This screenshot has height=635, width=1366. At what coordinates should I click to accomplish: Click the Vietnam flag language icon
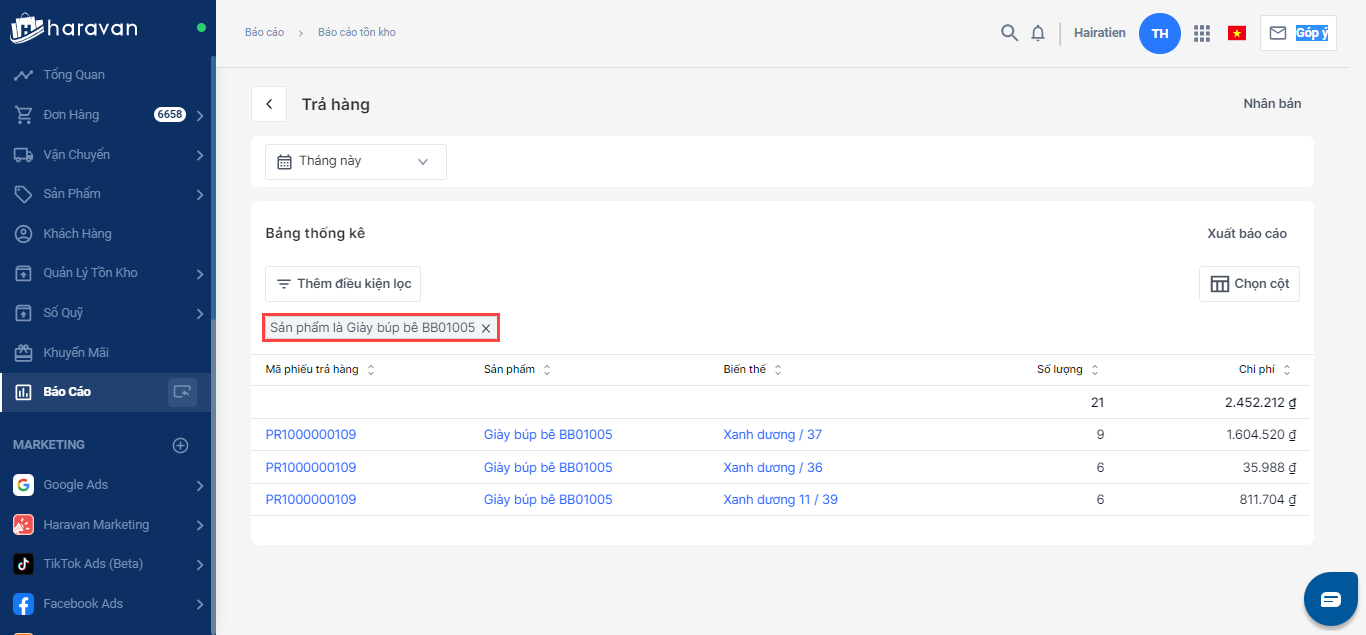(x=1237, y=33)
